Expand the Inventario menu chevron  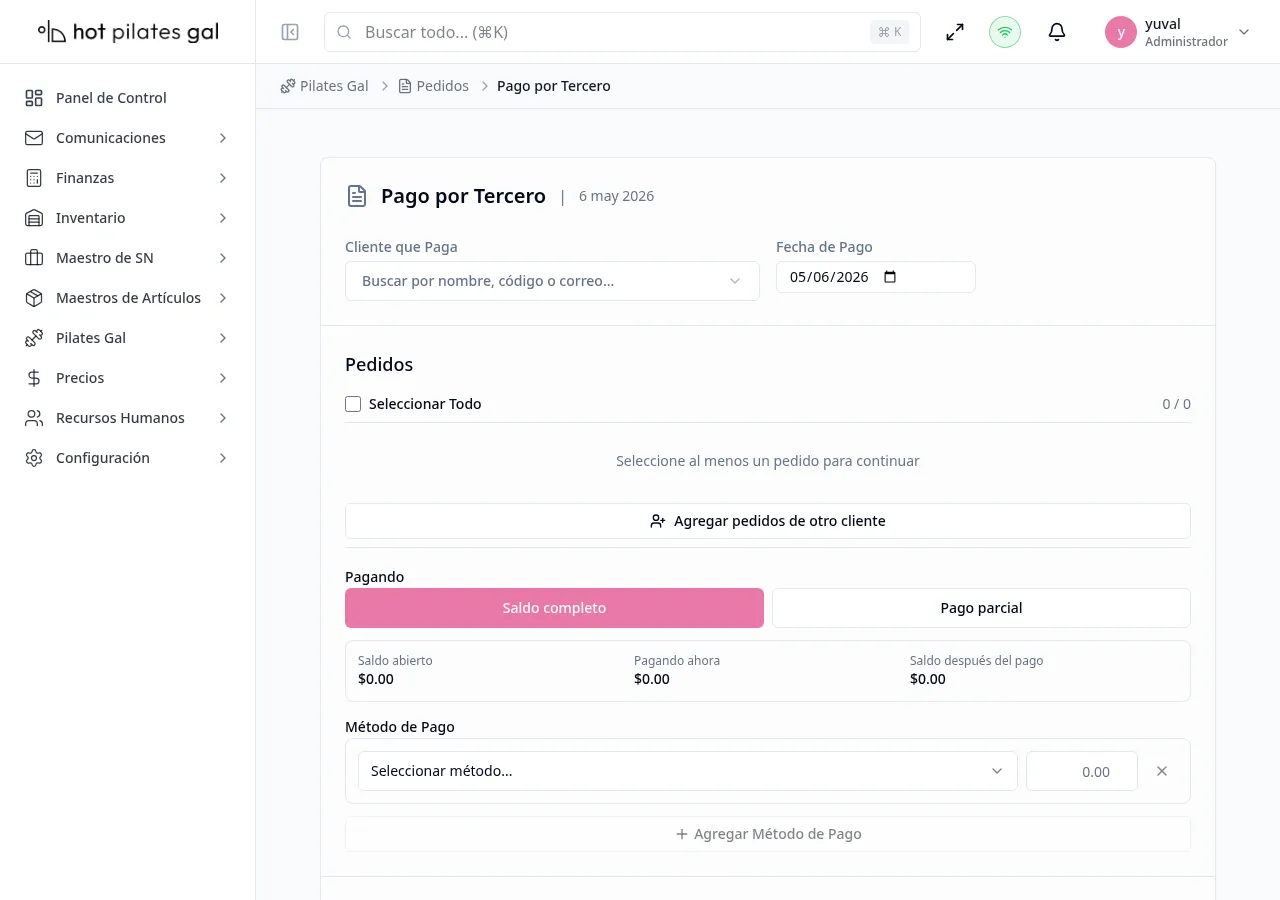[223, 218]
